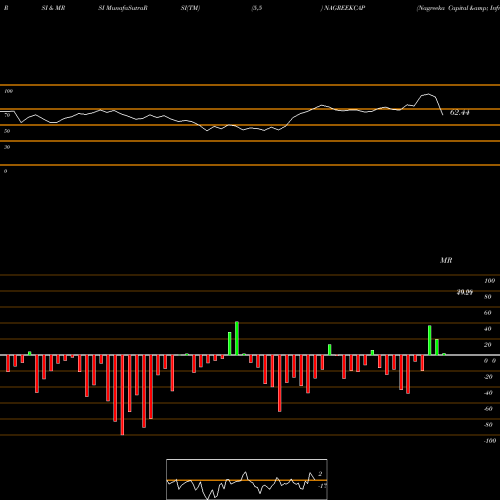
Task: Click the MR axis label -60
Action: tap(488, 409)
